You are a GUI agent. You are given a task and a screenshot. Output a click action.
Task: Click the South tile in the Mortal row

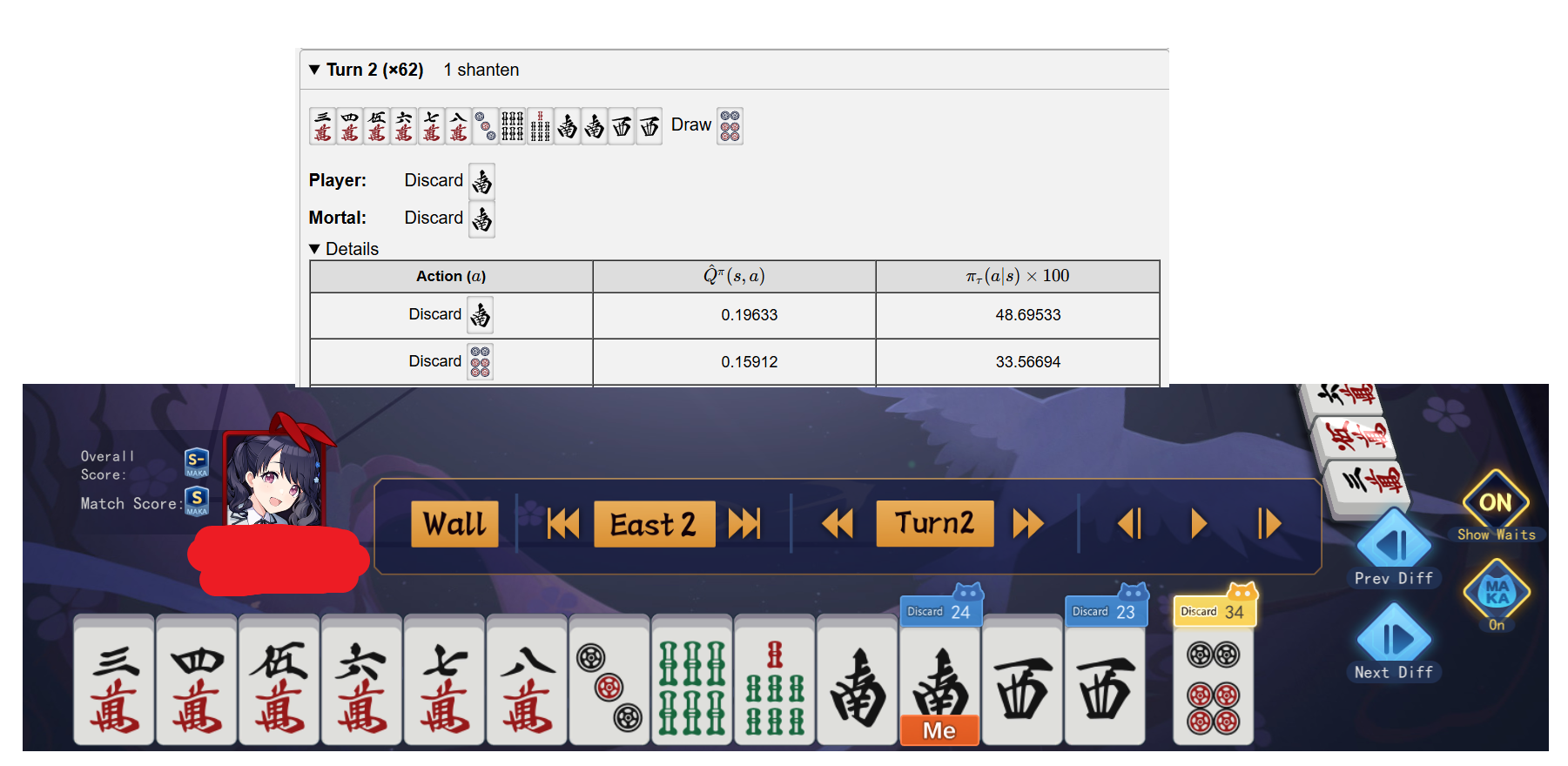click(x=482, y=218)
